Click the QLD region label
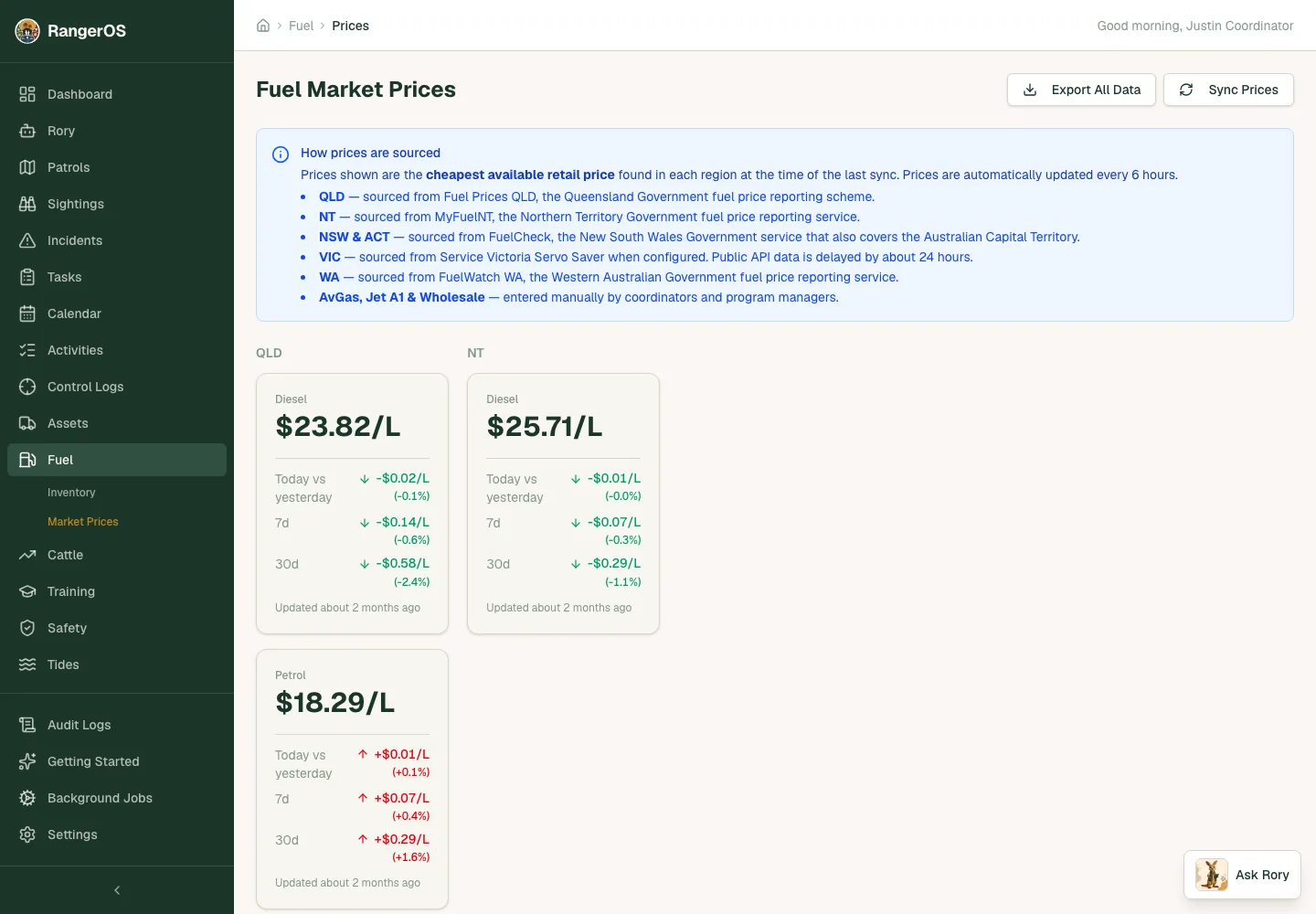 269,353
